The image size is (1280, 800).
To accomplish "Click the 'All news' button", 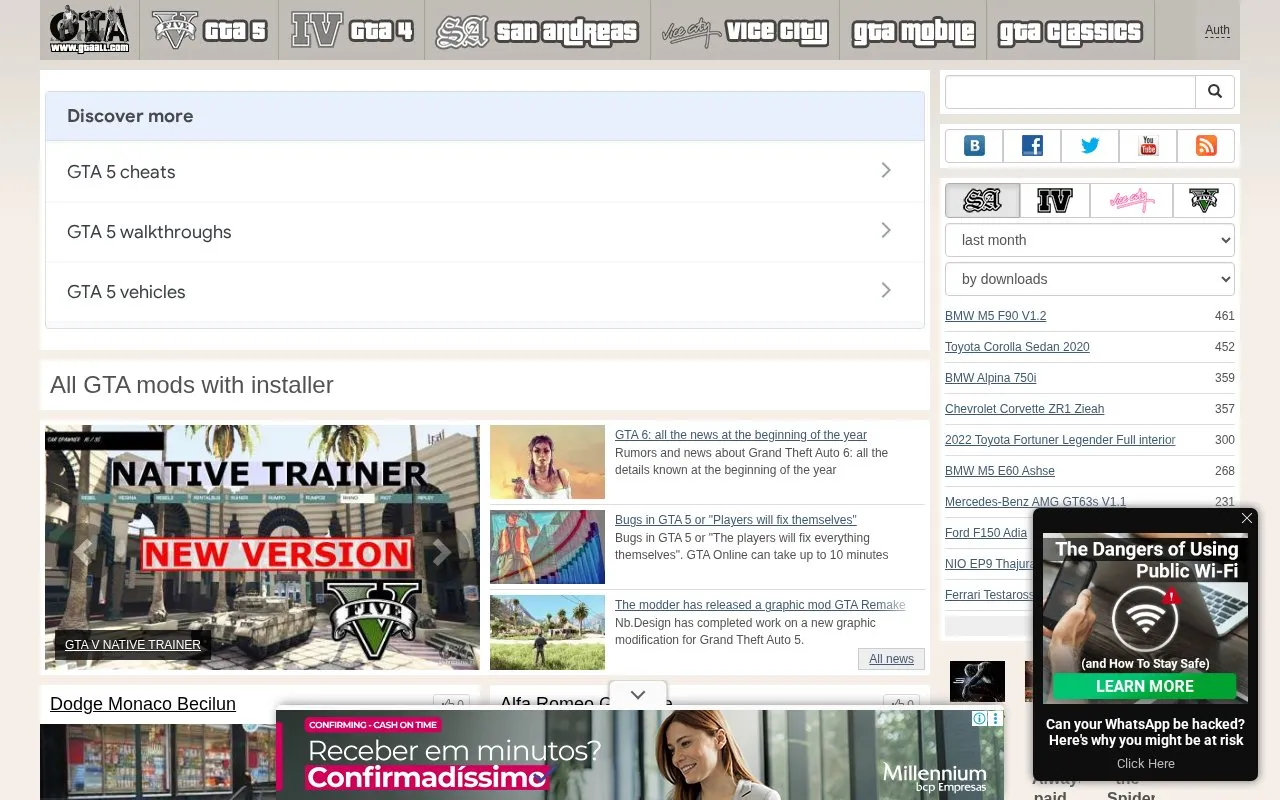I will pyautogui.click(x=891, y=659).
